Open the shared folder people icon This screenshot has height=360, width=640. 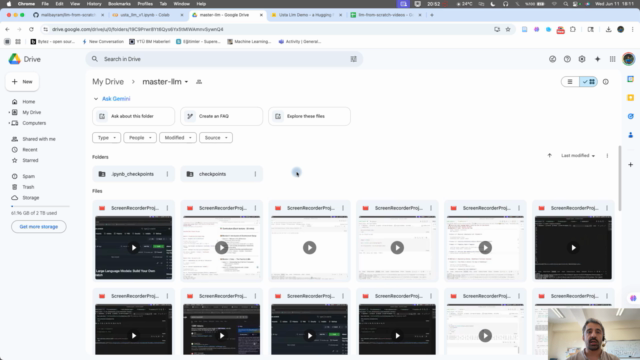click(x=199, y=82)
